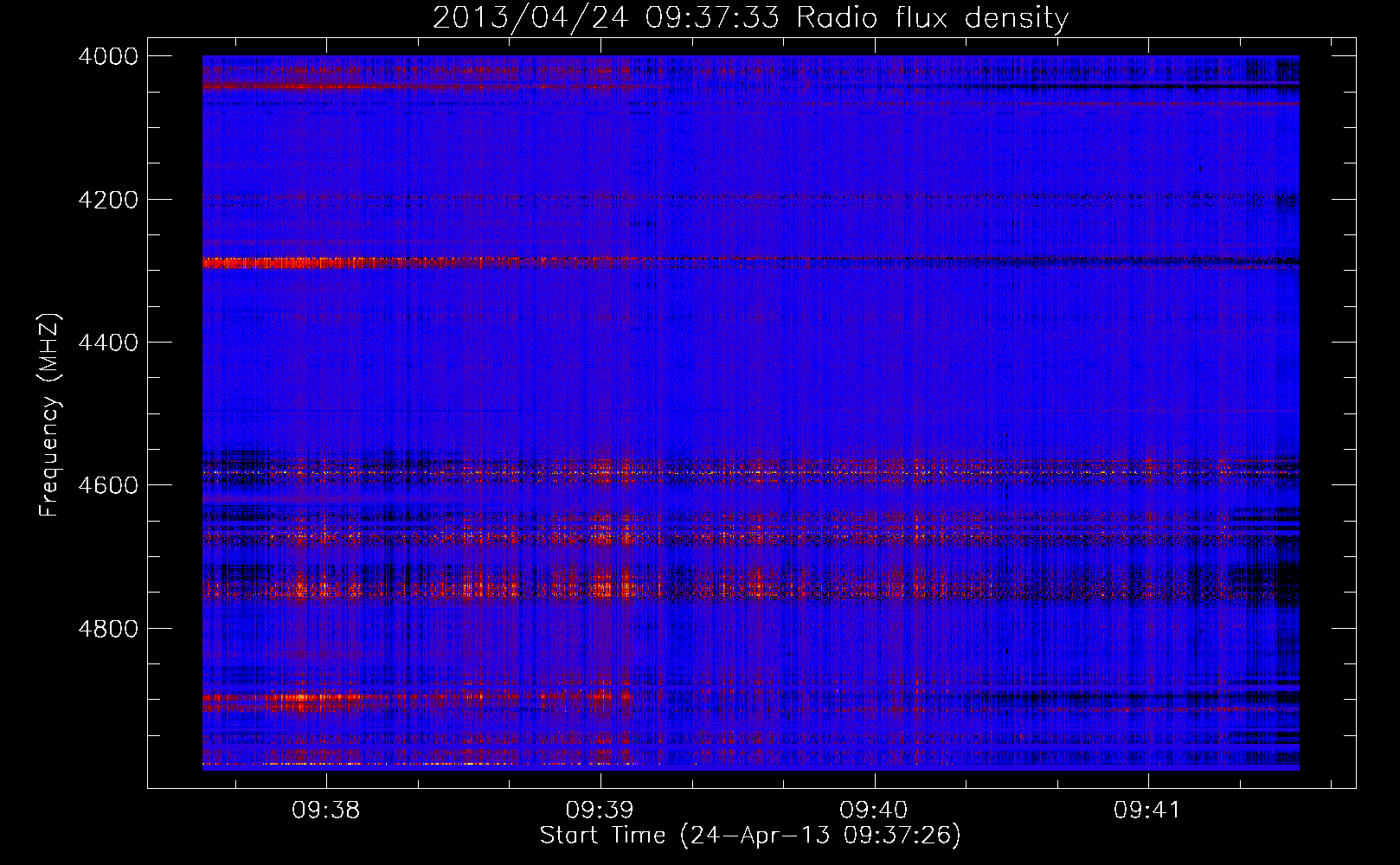
Task: Click the 'Frequency (MHZ)' axis title
Action: (x=49, y=415)
